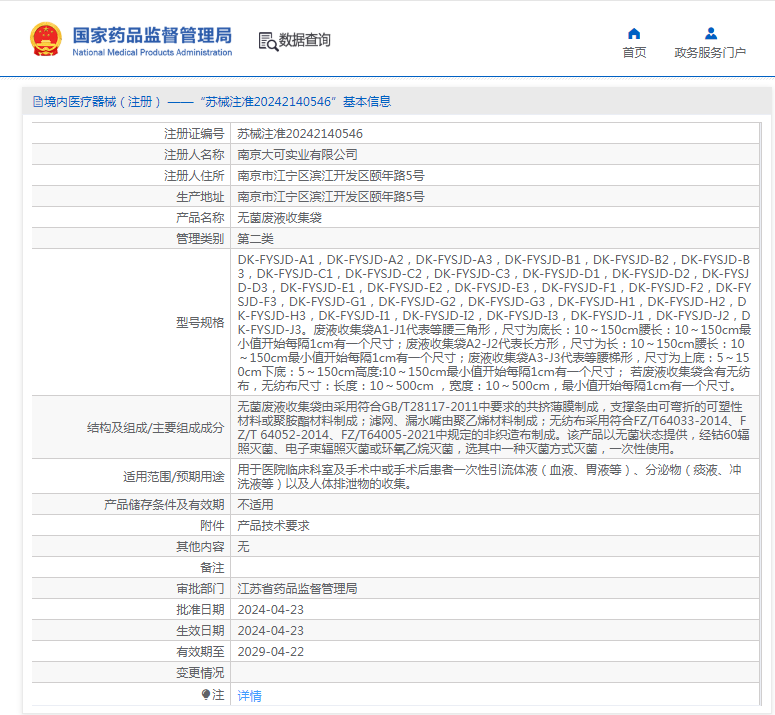Click the 第二类 management category value
Screen dimensions: 775x715
[x=256, y=239]
